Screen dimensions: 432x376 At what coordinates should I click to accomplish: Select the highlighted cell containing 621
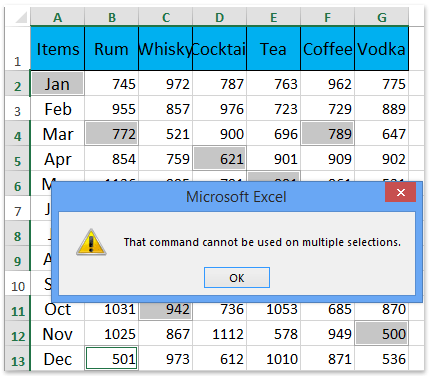click(x=220, y=158)
